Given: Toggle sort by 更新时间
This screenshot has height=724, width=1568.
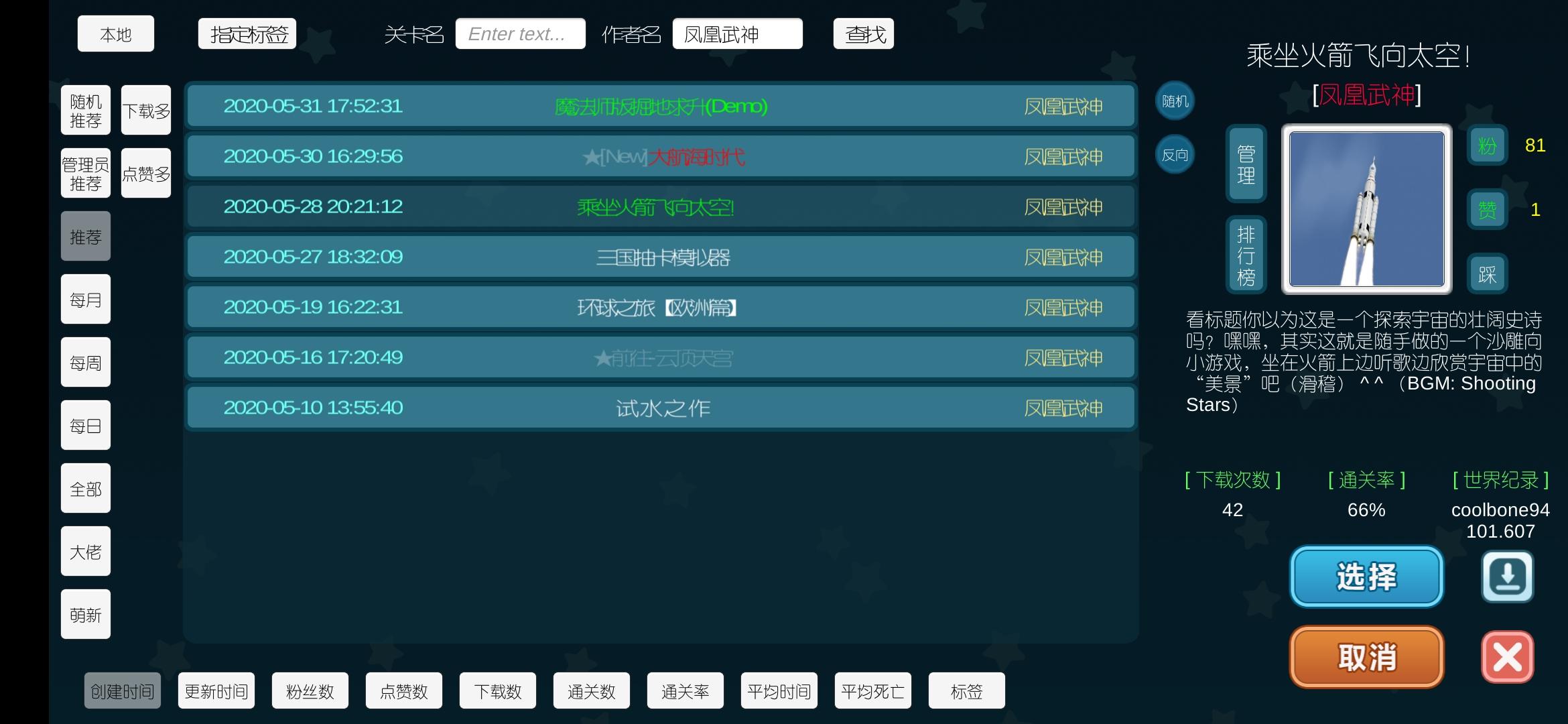Looking at the screenshot, I should (x=216, y=690).
